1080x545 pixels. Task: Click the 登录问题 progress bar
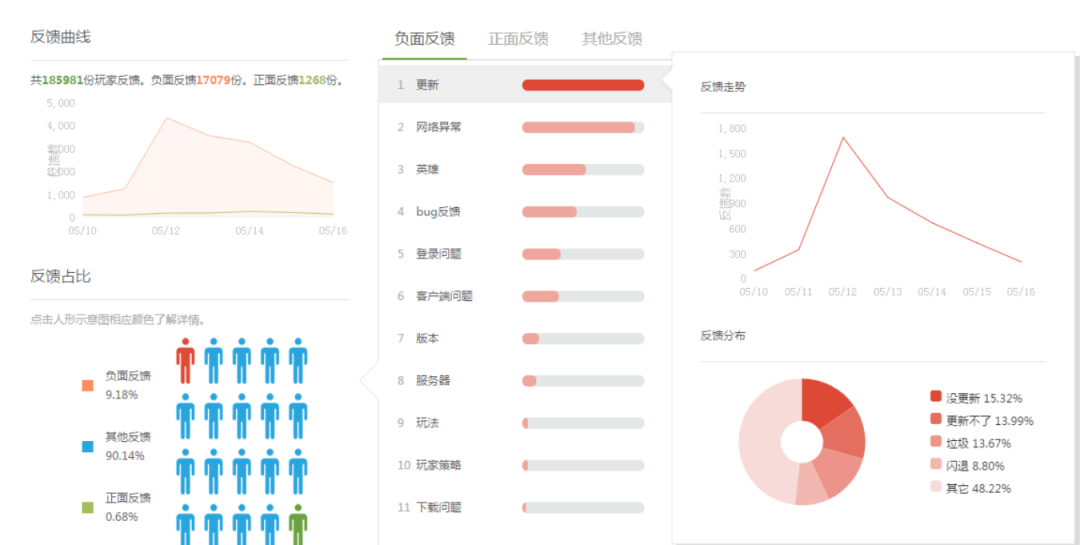tap(583, 254)
